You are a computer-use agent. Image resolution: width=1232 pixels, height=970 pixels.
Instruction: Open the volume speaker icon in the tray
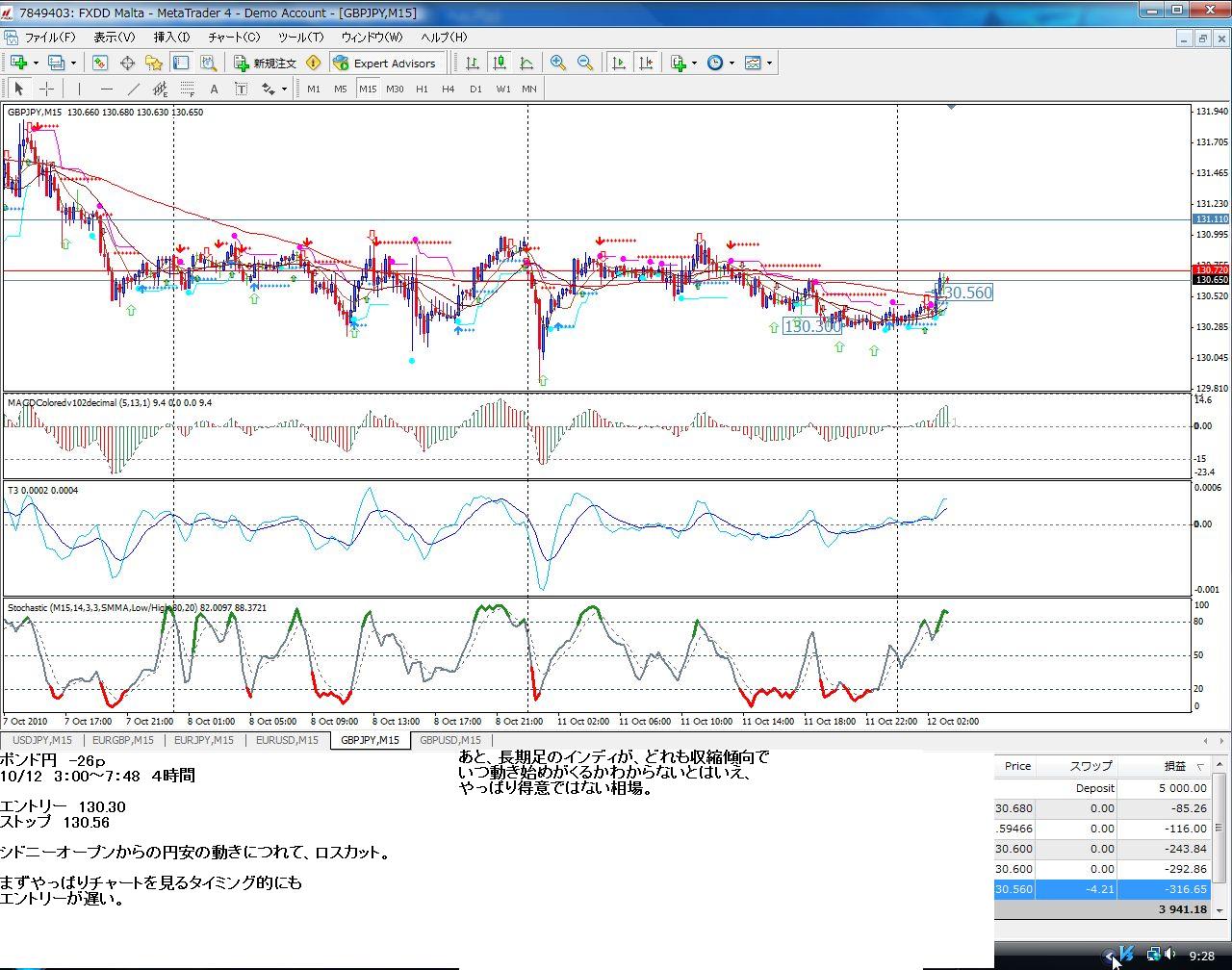1170,956
